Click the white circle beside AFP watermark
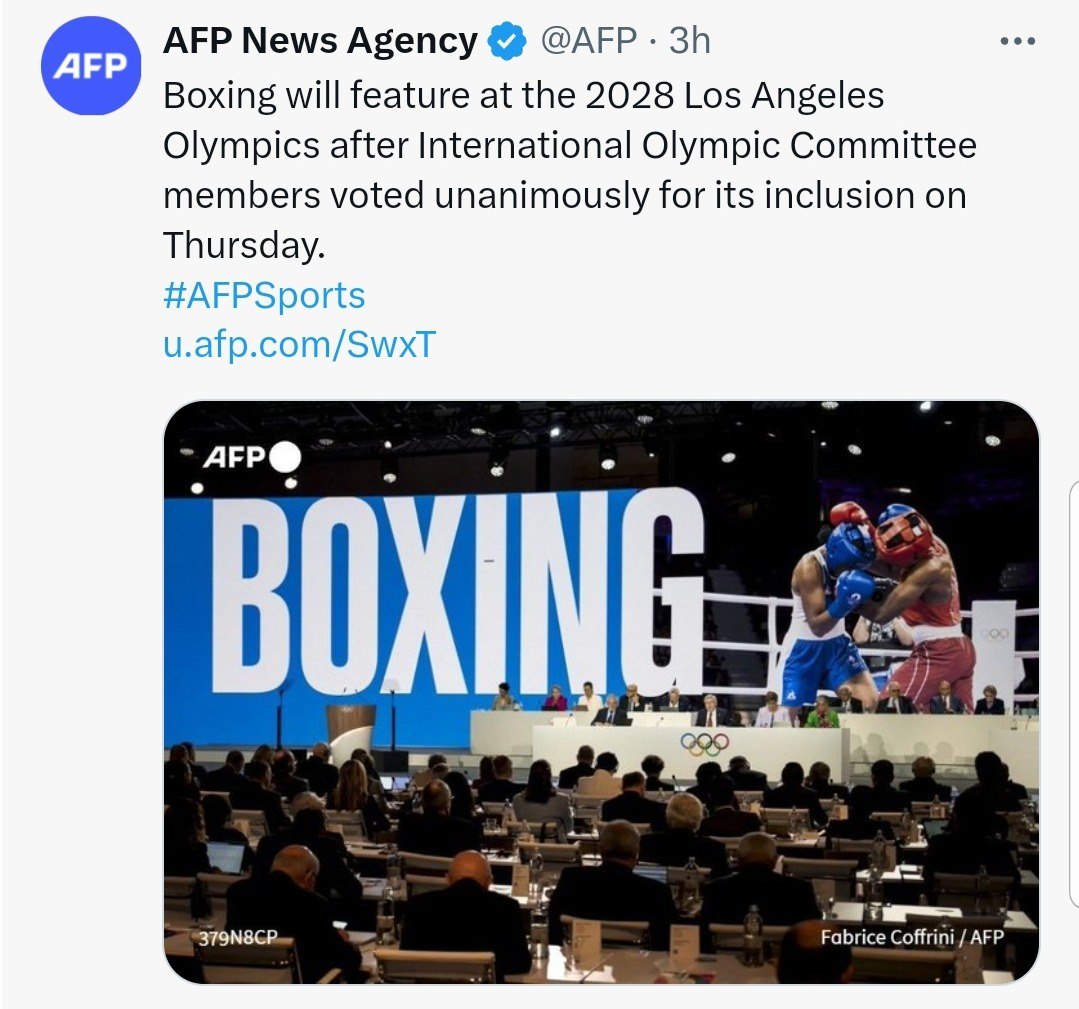Viewport: 1079px width, 1009px height. coord(285,456)
